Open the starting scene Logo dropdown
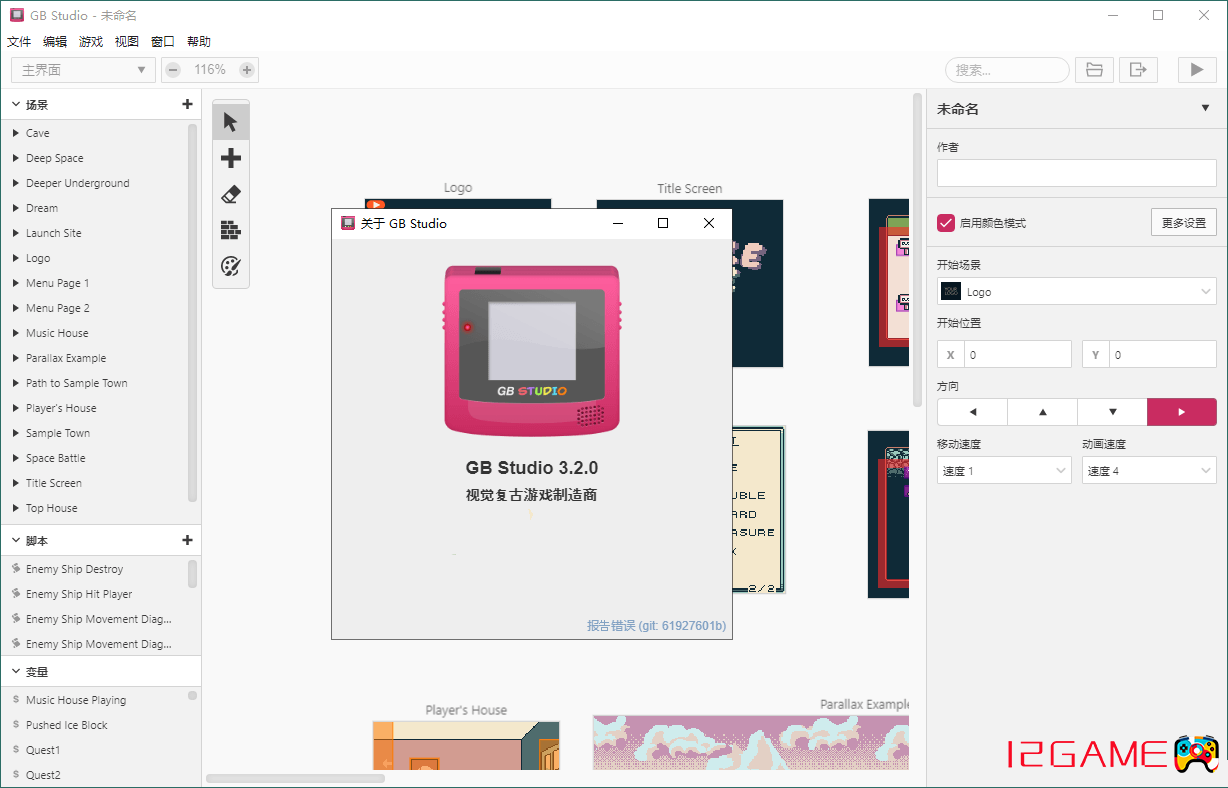 pos(1077,292)
